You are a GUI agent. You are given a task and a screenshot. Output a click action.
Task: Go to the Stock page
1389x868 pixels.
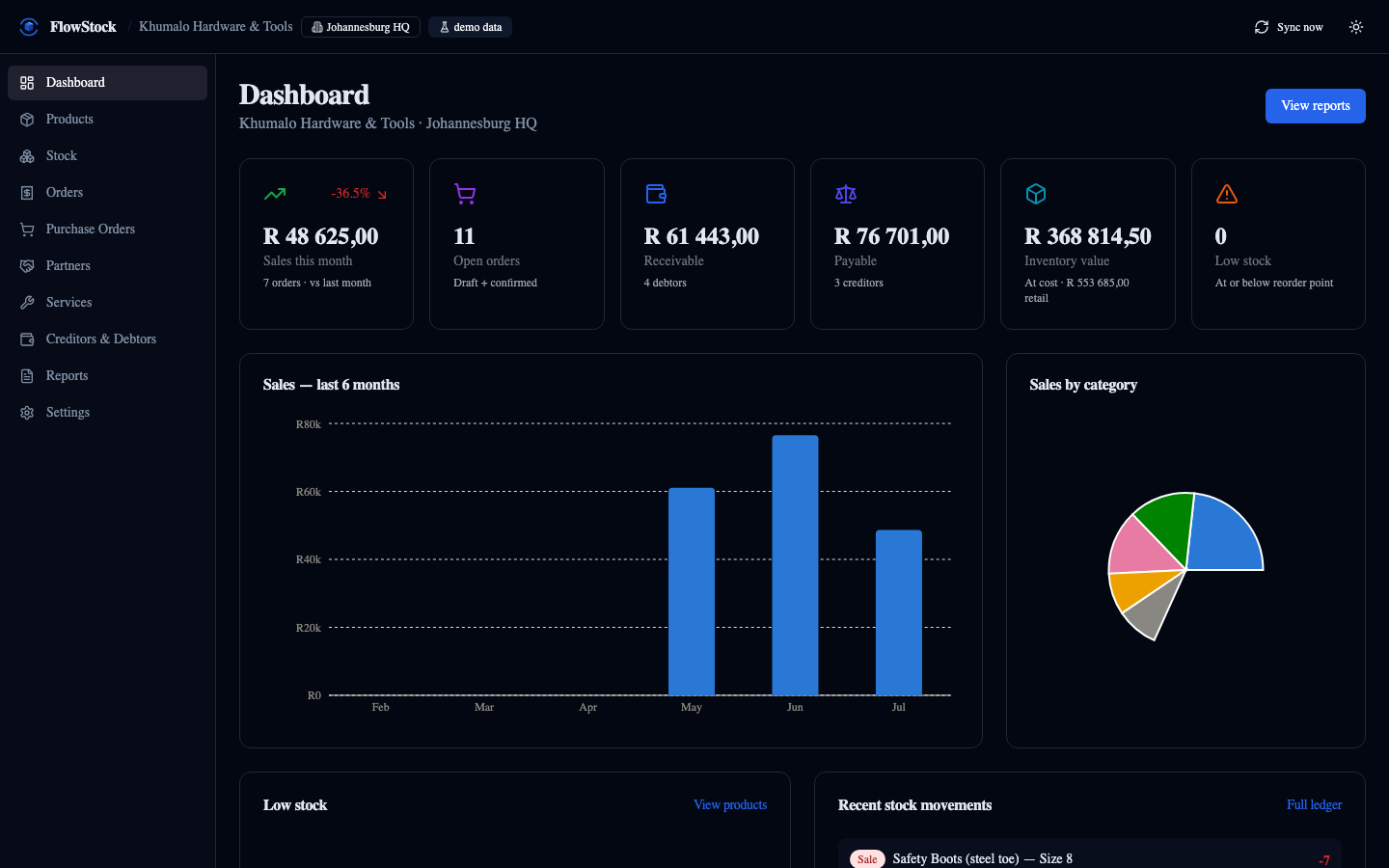[107, 156]
